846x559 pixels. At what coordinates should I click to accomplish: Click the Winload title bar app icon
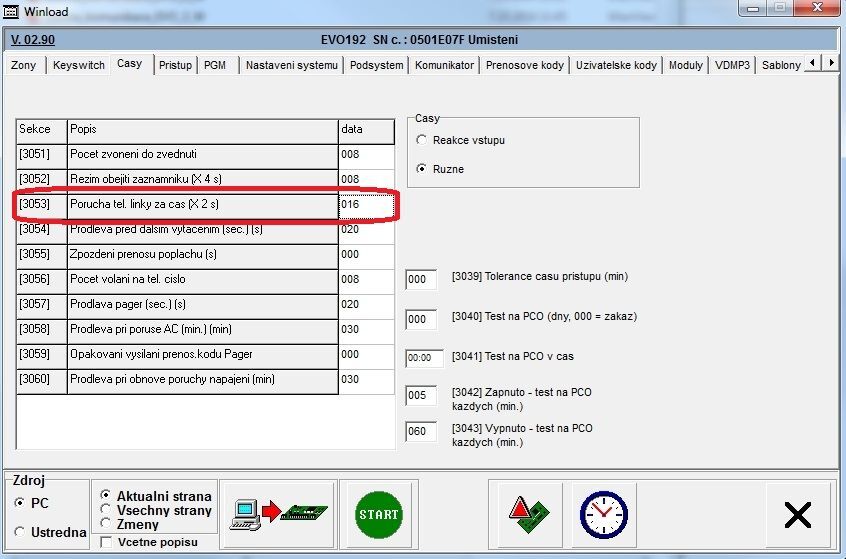(x=11, y=10)
